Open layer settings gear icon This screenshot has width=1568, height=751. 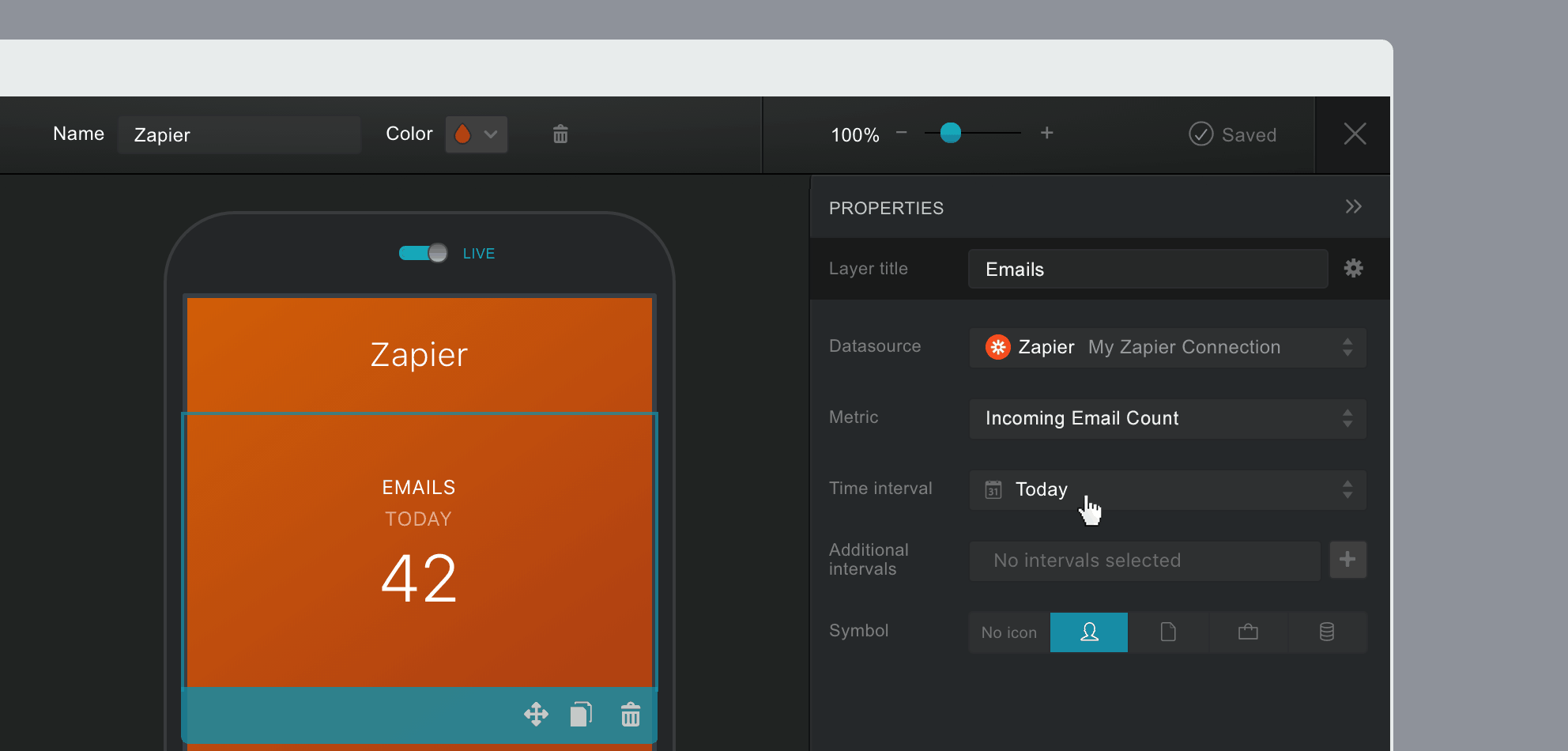pyautogui.click(x=1353, y=268)
